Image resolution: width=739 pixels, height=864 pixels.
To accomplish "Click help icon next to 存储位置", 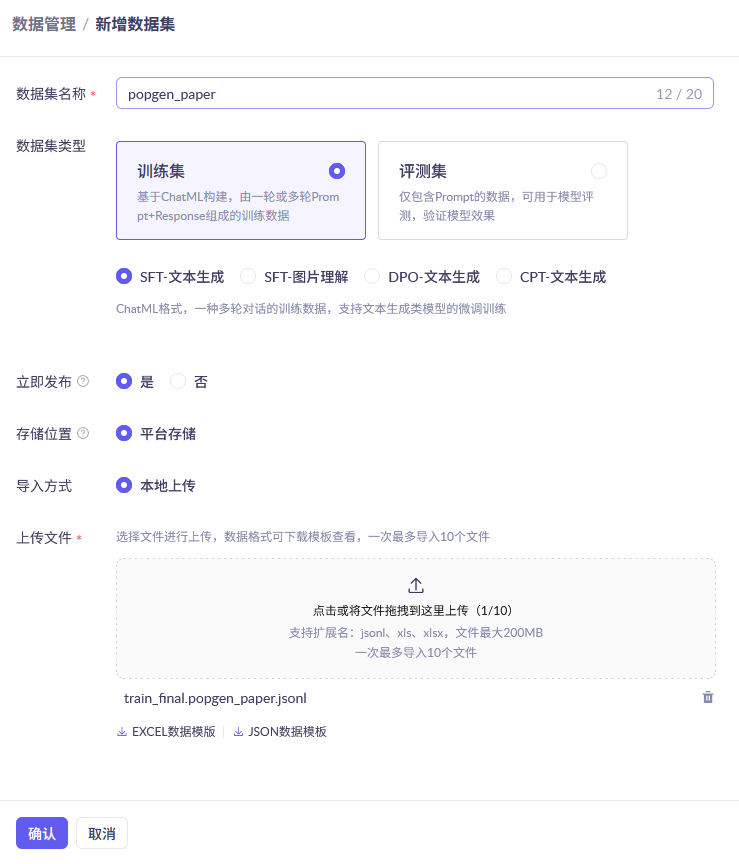I will pyautogui.click(x=83, y=433).
